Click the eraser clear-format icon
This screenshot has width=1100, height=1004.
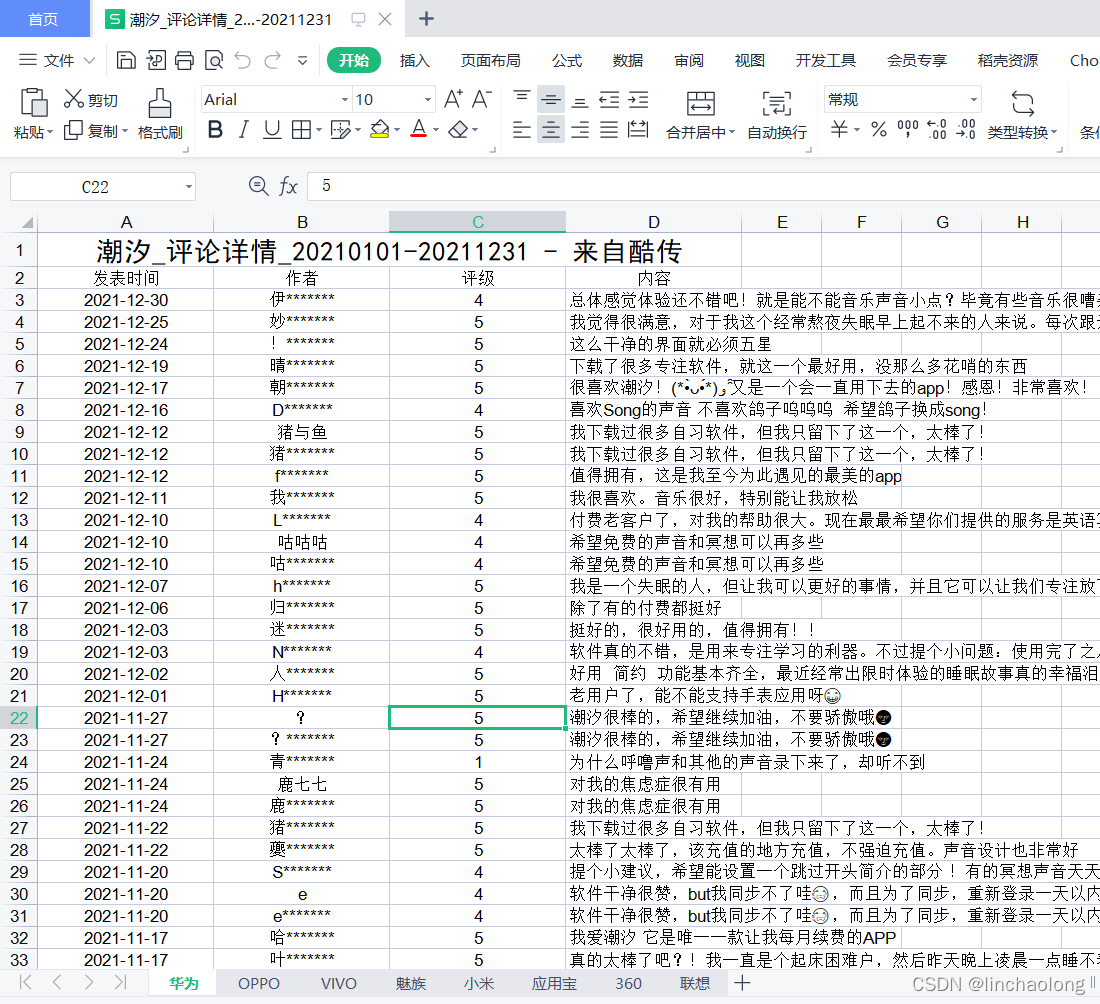point(458,130)
